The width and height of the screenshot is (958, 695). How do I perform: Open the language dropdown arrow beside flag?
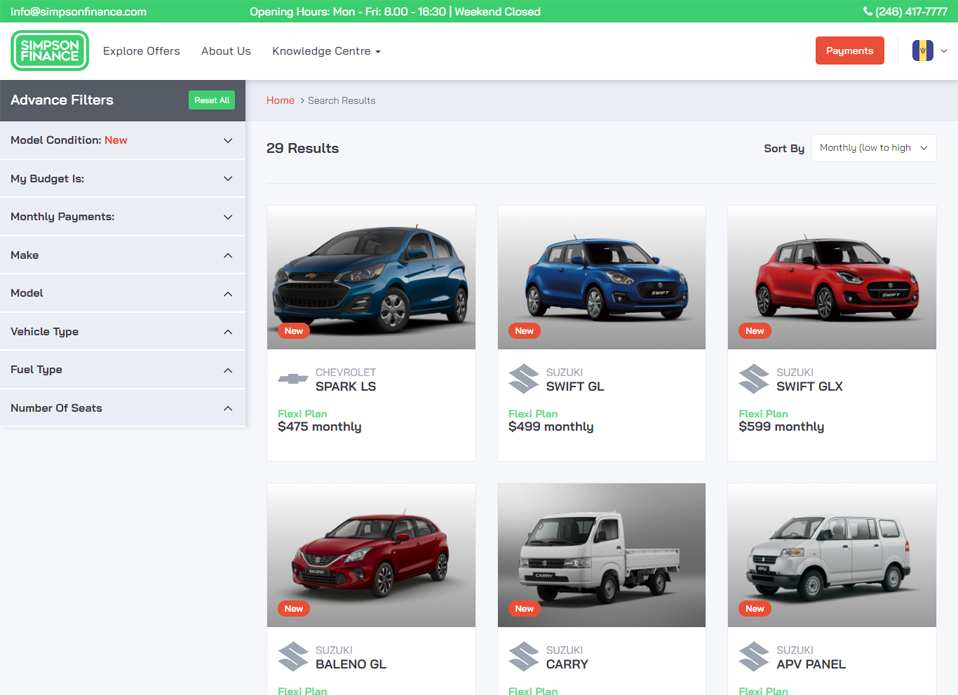click(x=944, y=51)
